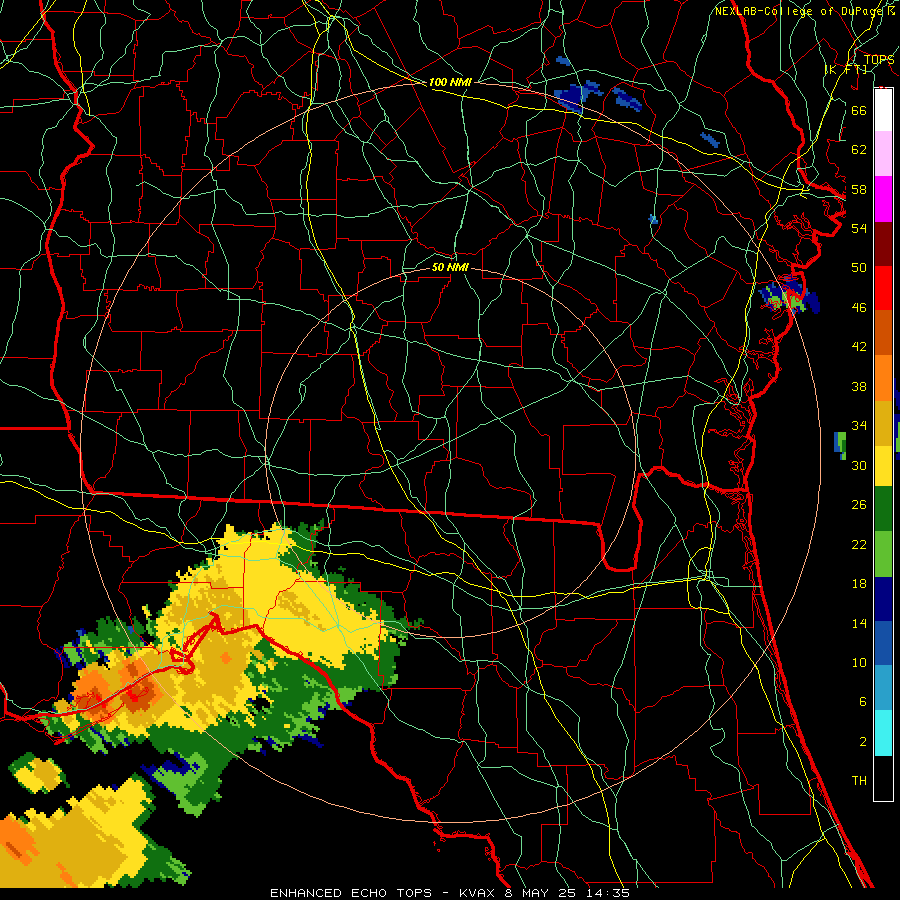Select the 22 legend label
Screen dimensions: 900x900
pos(859,544)
